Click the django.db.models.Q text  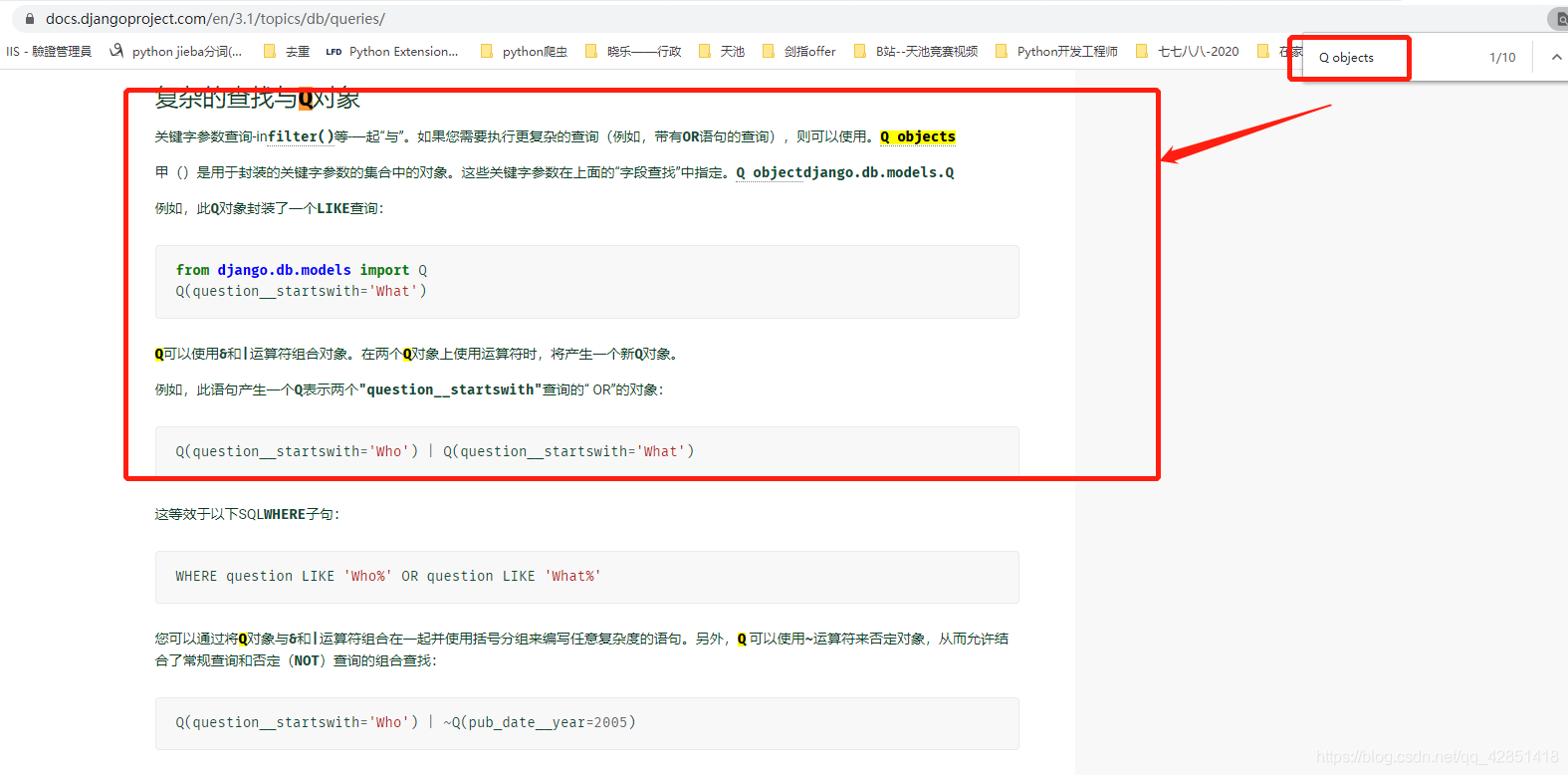pos(878,173)
